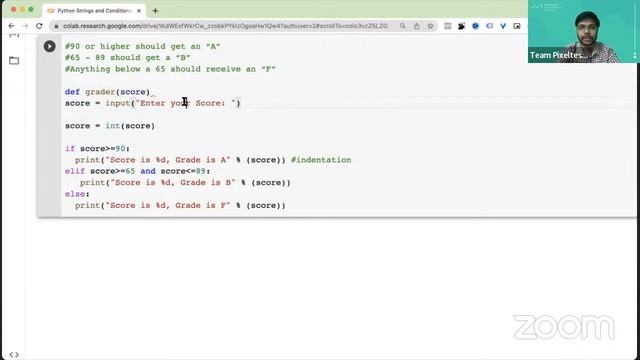The width and height of the screenshot is (640, 360).
Task: Click the 'score = input("Enter your Score: ")' line
Action: (153, 103)
